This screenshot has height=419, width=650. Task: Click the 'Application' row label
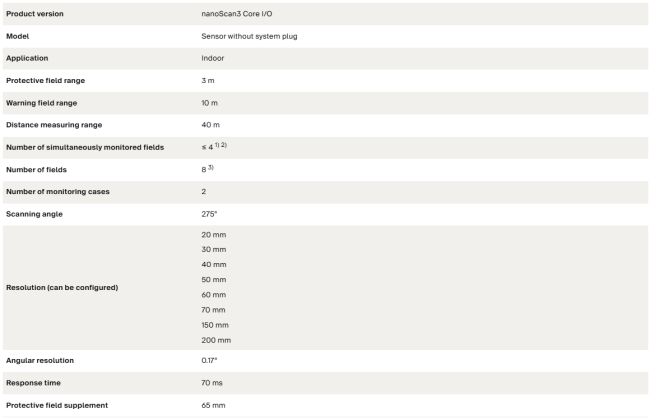pyautogui.click(x=27, y=58)
